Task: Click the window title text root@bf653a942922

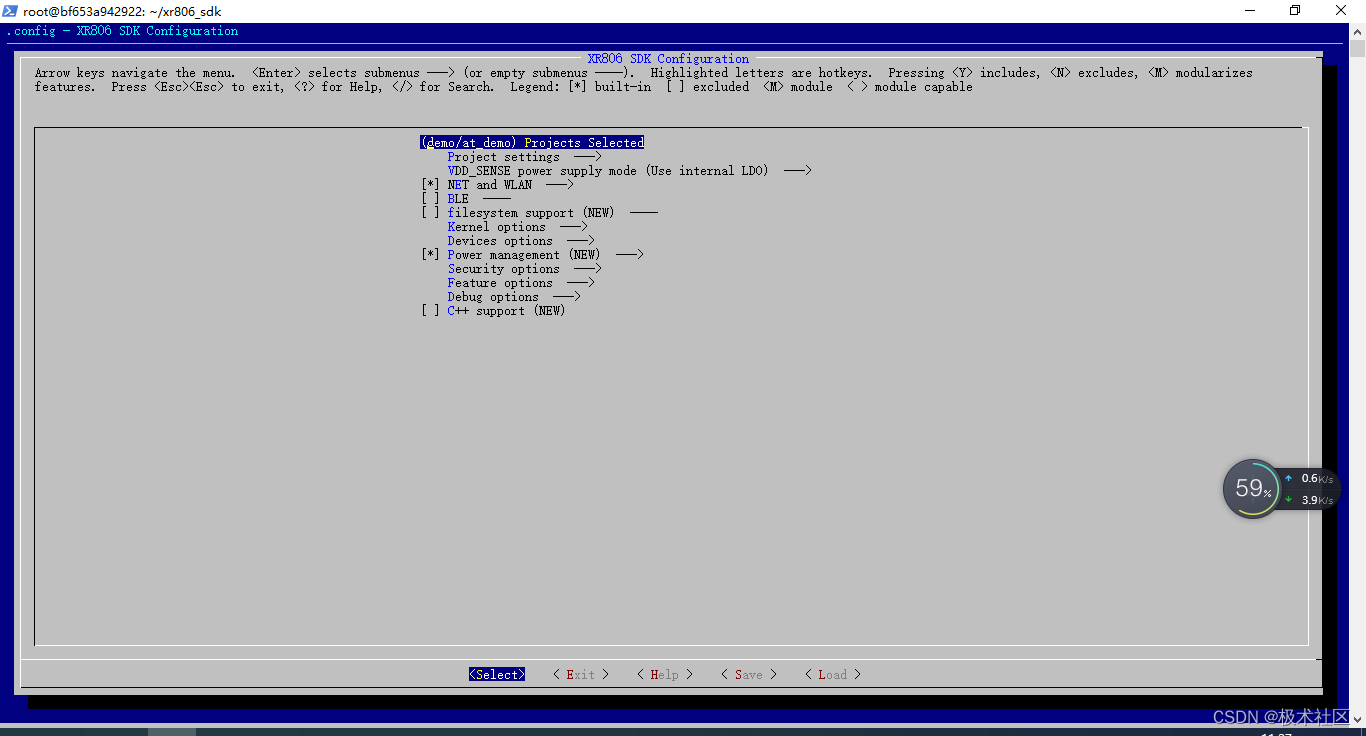Action: [122, 11]
